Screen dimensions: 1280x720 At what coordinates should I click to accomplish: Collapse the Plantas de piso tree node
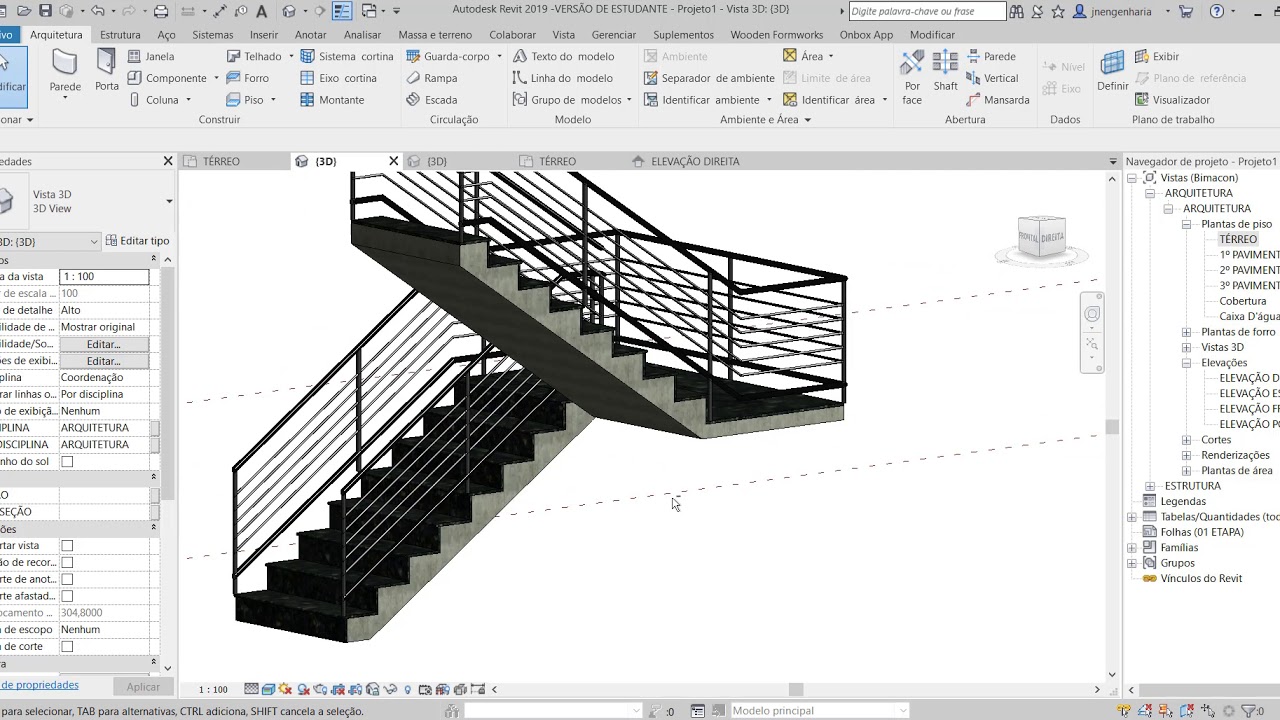tap(1186, 225)
